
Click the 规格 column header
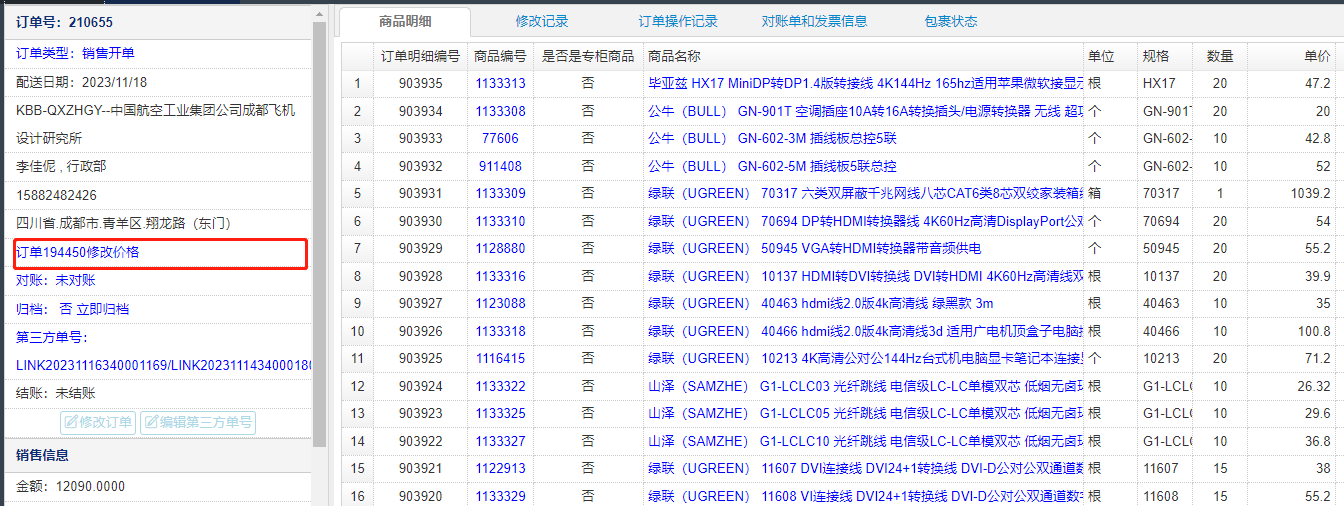point(1165,57)
